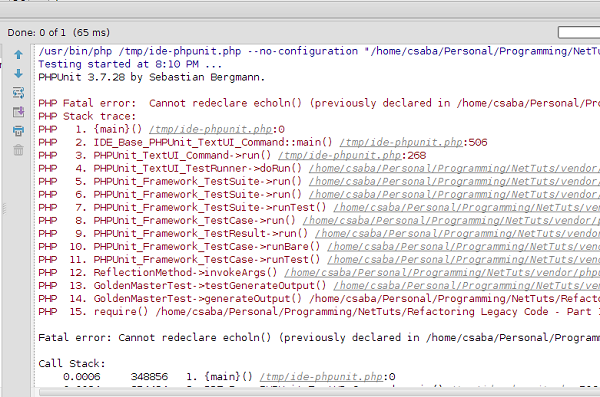
Task: Open file link on trace line 6 TestSuite->run()
Action: pos(454,194)
